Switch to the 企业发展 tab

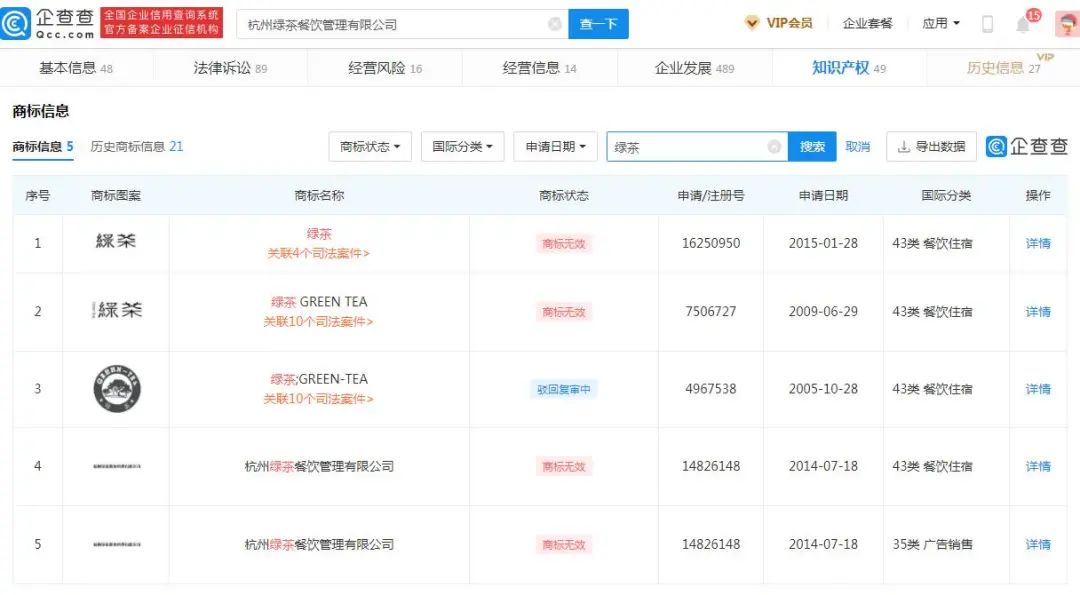[694, 67]
